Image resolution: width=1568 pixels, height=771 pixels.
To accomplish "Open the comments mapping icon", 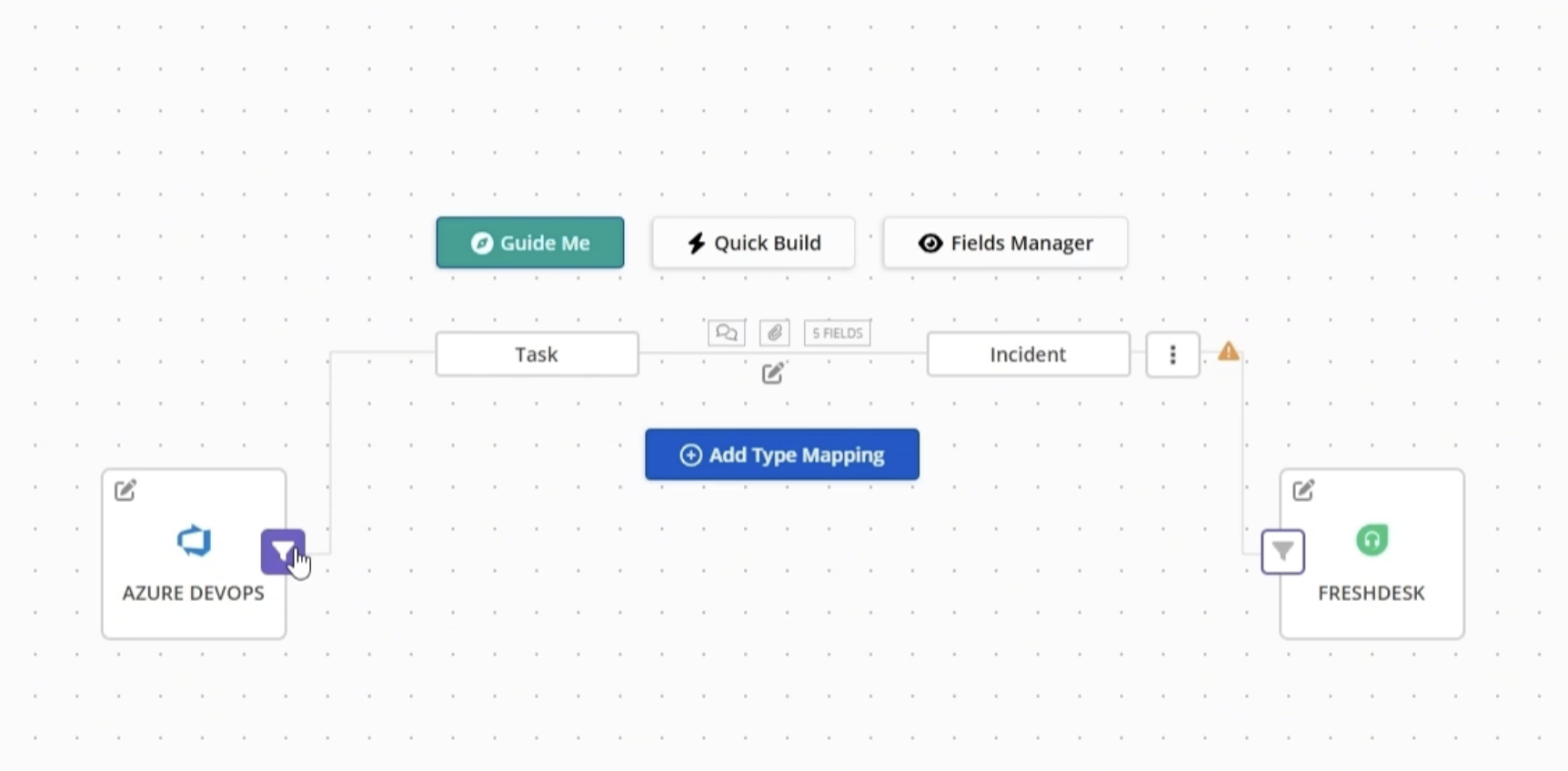I will 727,333.
